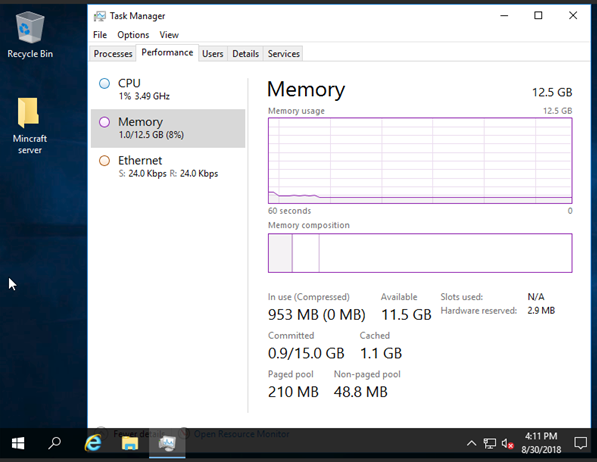The height and width of the screenshot is (462, 597).
Task: Select Ethernet S: 24.0 Kbps entry
Action: (168, 167)
